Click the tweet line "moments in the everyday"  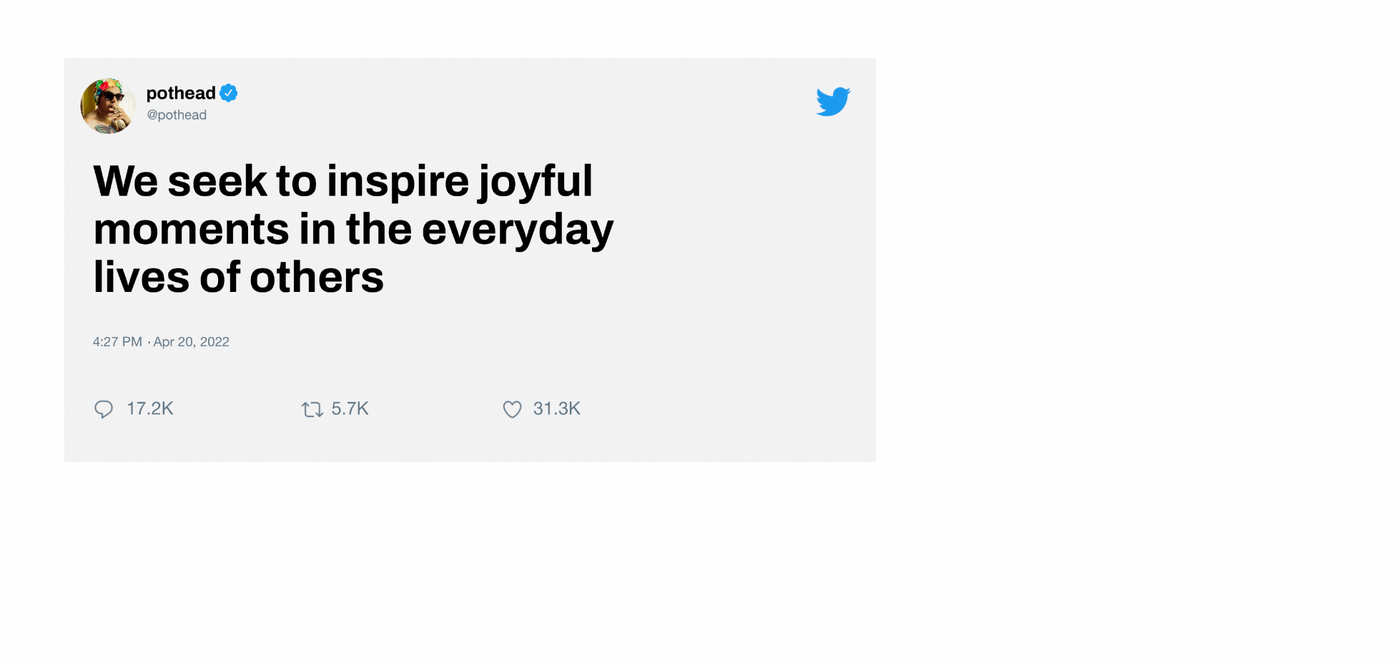pos(353,229)
